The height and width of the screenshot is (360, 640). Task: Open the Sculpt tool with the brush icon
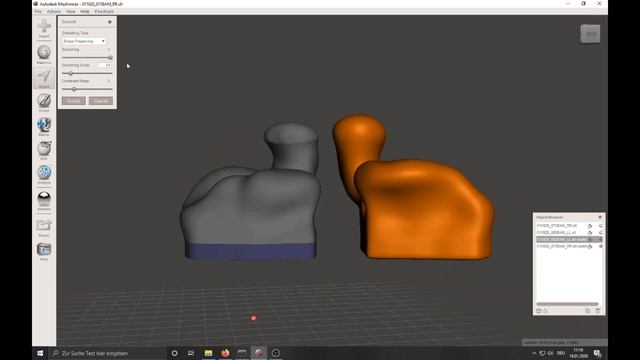point(44,102)
